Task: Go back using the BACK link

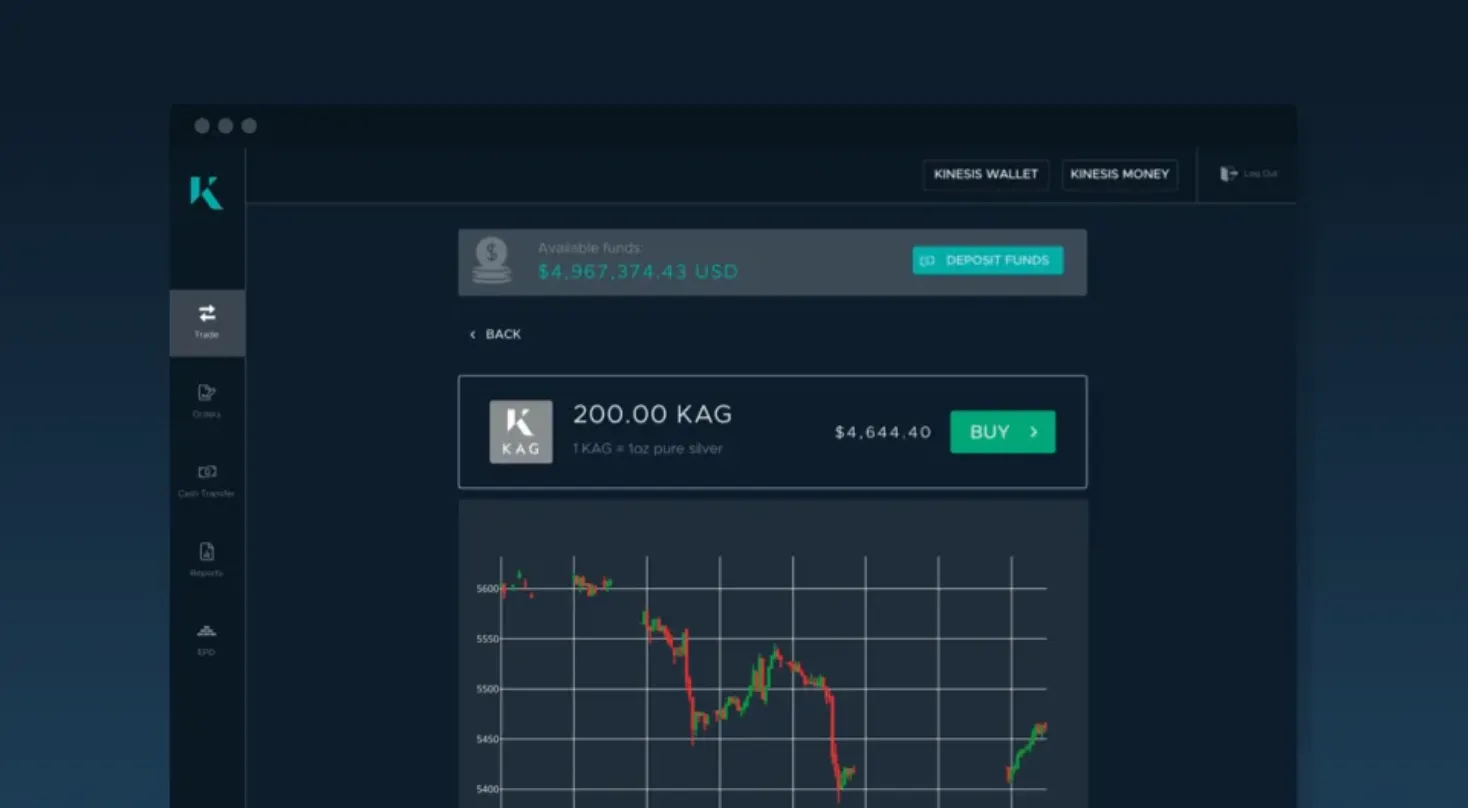Action: point(496,334)
